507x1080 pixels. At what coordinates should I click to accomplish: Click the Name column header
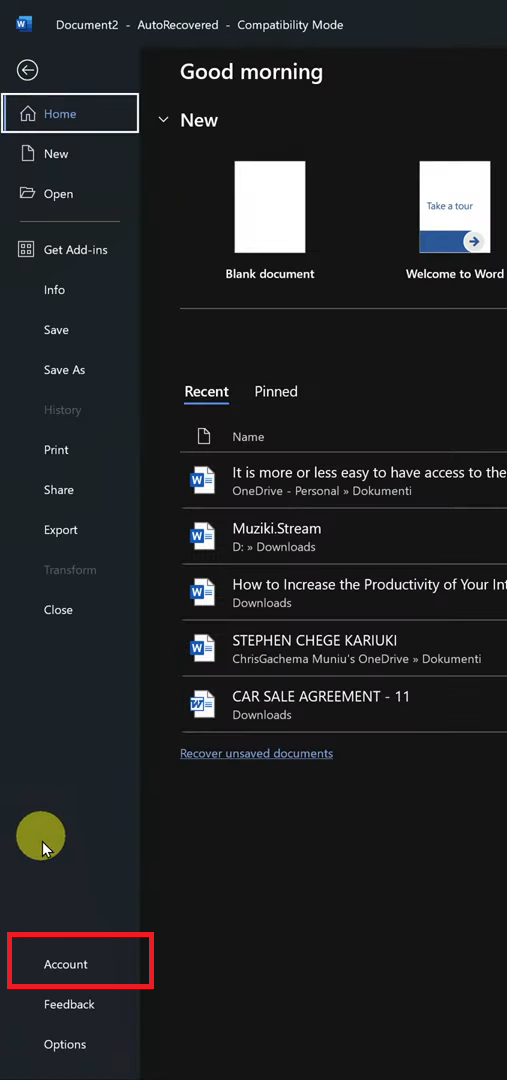click(x=248, y=437)
